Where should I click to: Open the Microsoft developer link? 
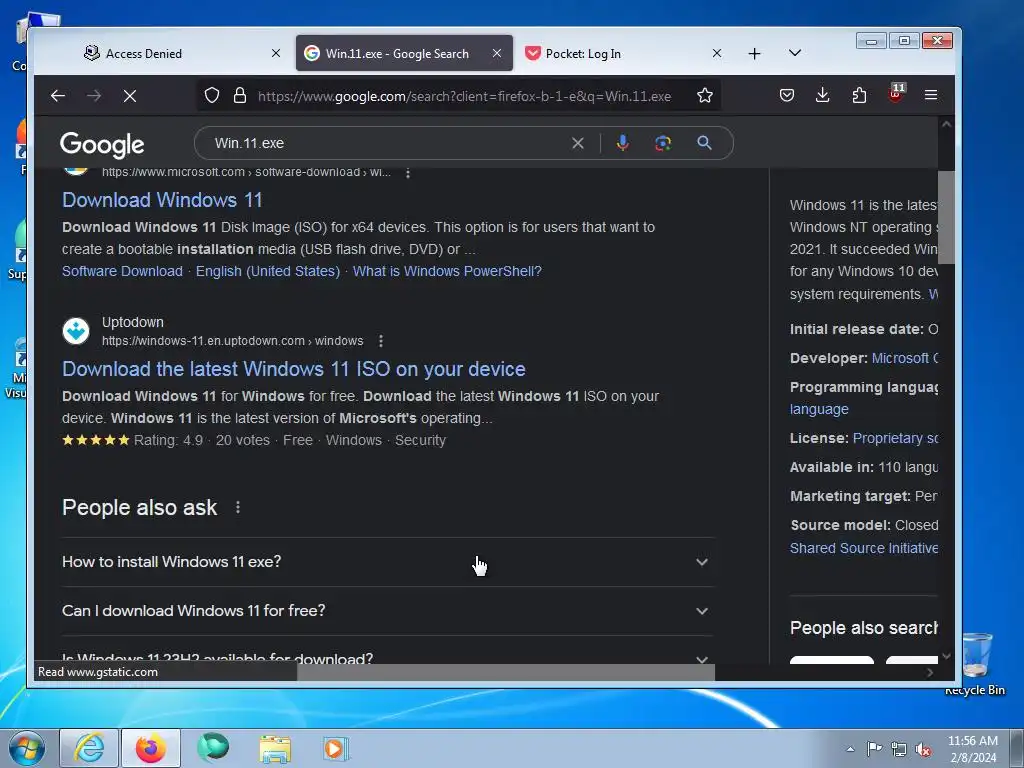pyautogui.click(x=904, y=358)
